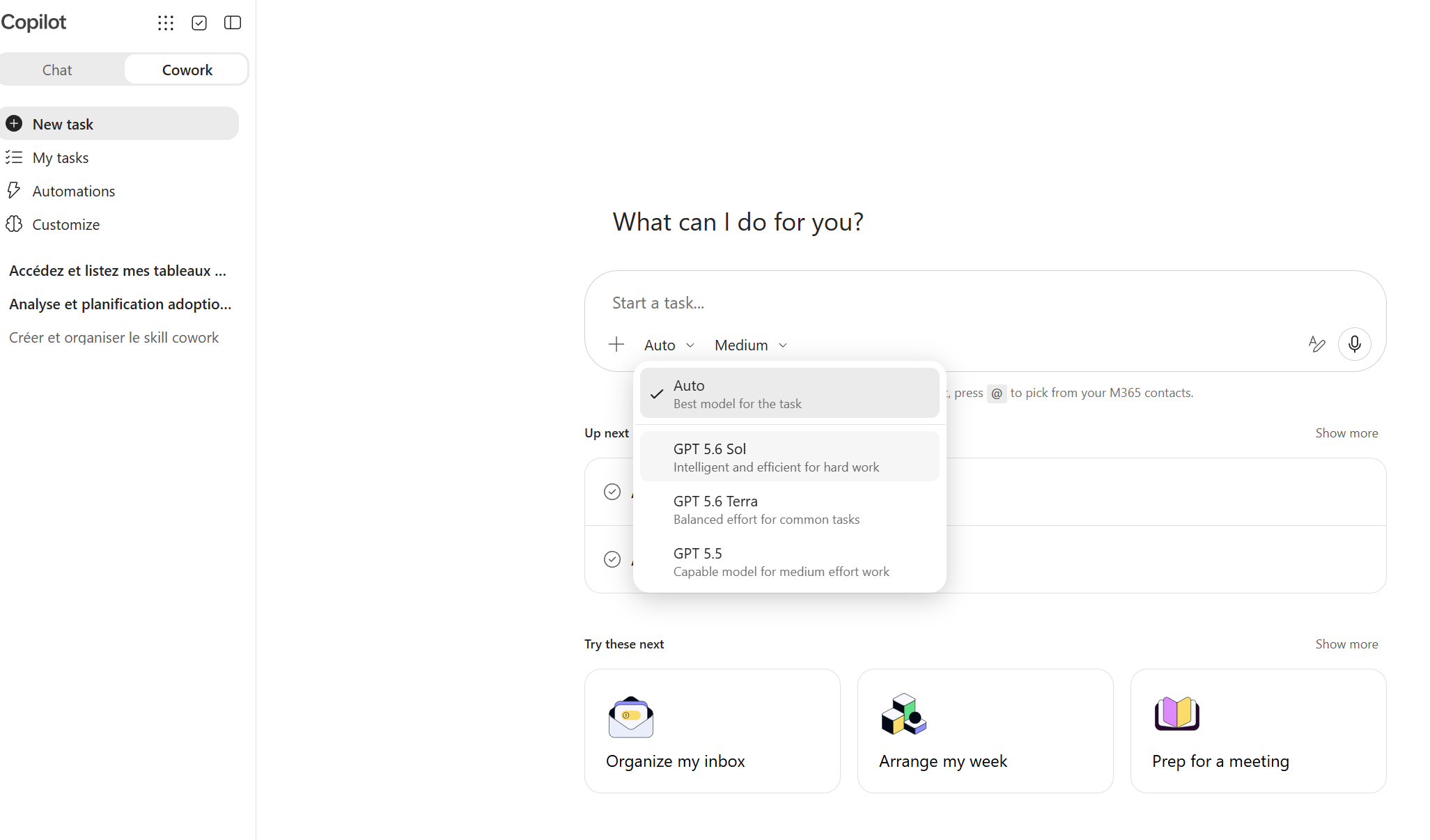Screen dimensions: 1430x840
Task: Select GPT 5.6 Sol model
Action: [790, 457]
